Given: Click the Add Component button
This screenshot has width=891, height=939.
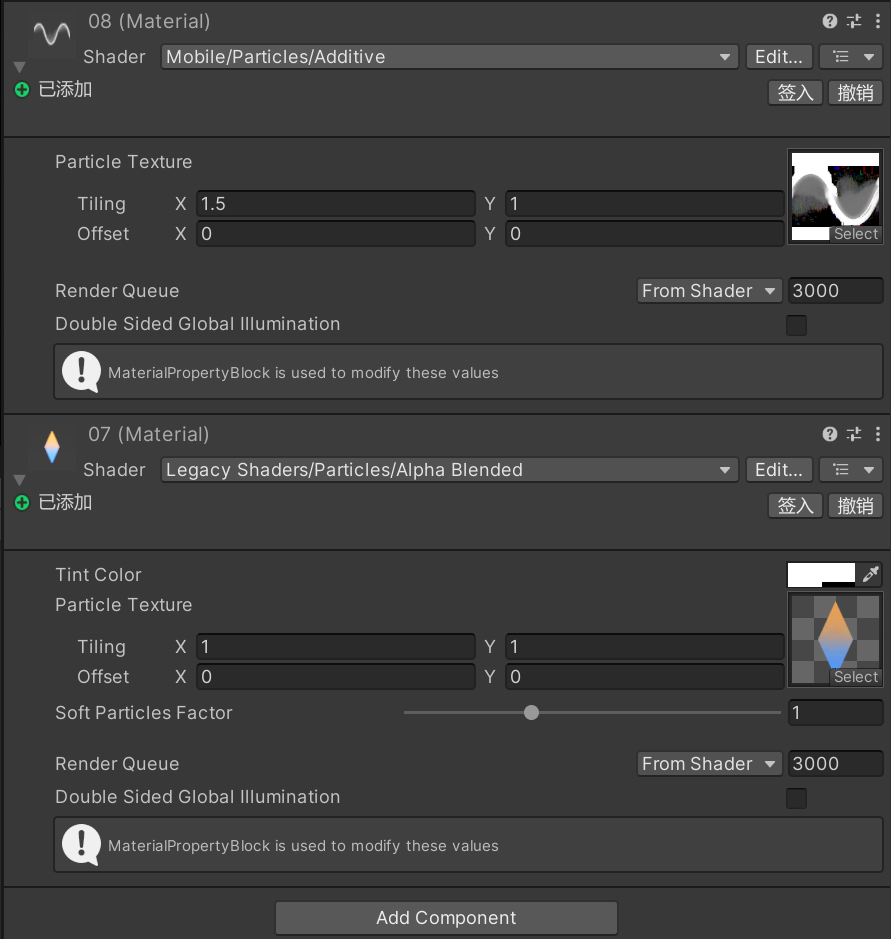Looking at the screenshot, I should point(446,918).
